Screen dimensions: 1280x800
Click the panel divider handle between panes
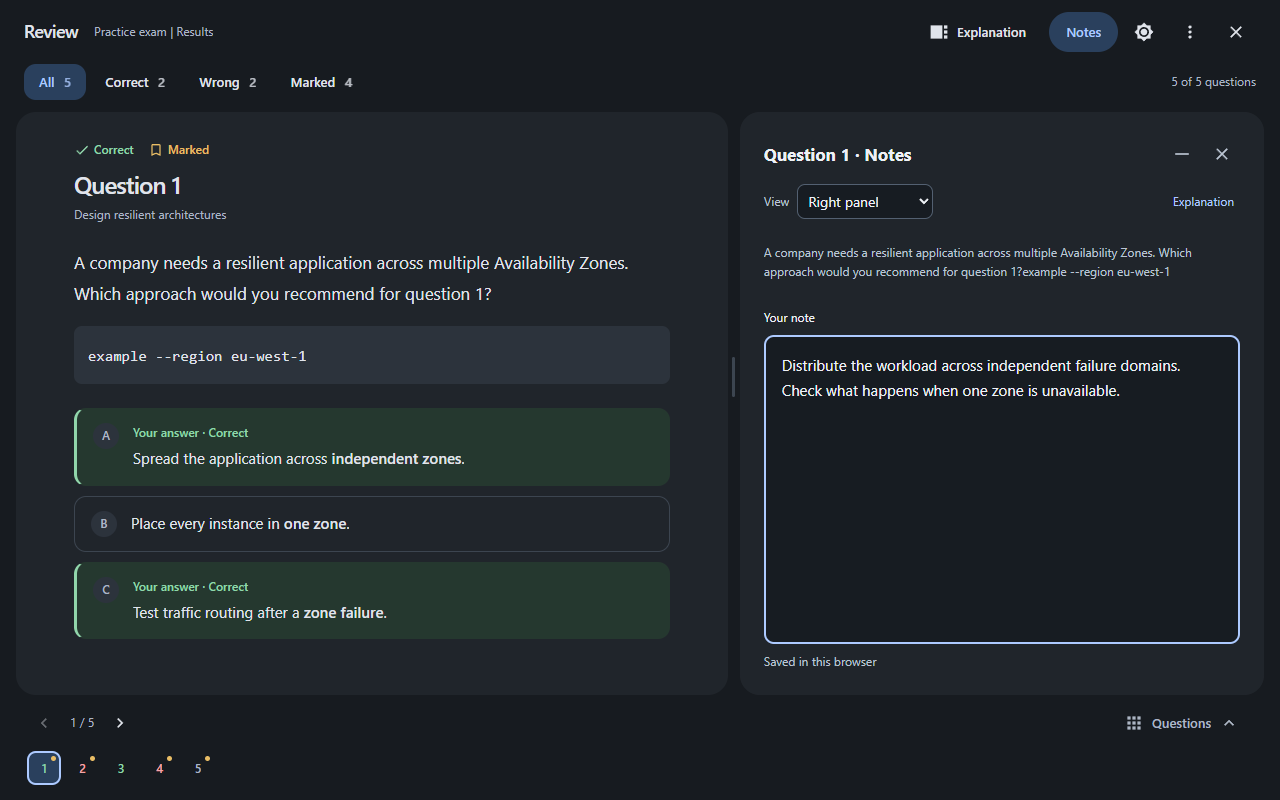pos(734,377)
